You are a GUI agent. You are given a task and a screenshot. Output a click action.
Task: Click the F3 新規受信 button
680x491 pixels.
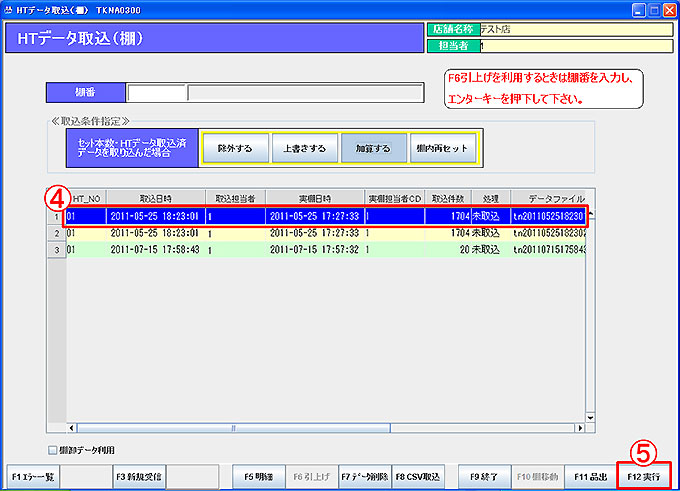(138, 474)
